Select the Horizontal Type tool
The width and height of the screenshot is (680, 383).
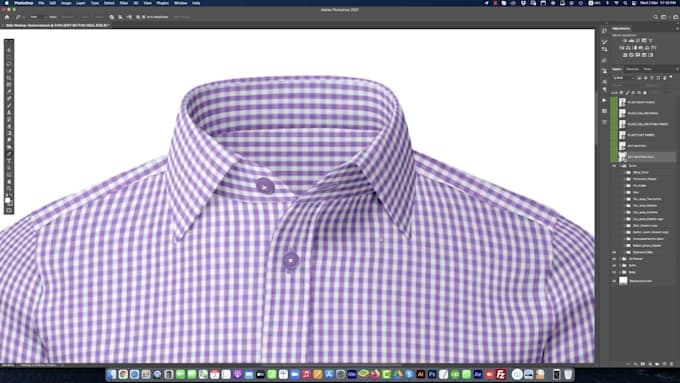(x=9, y=161)
